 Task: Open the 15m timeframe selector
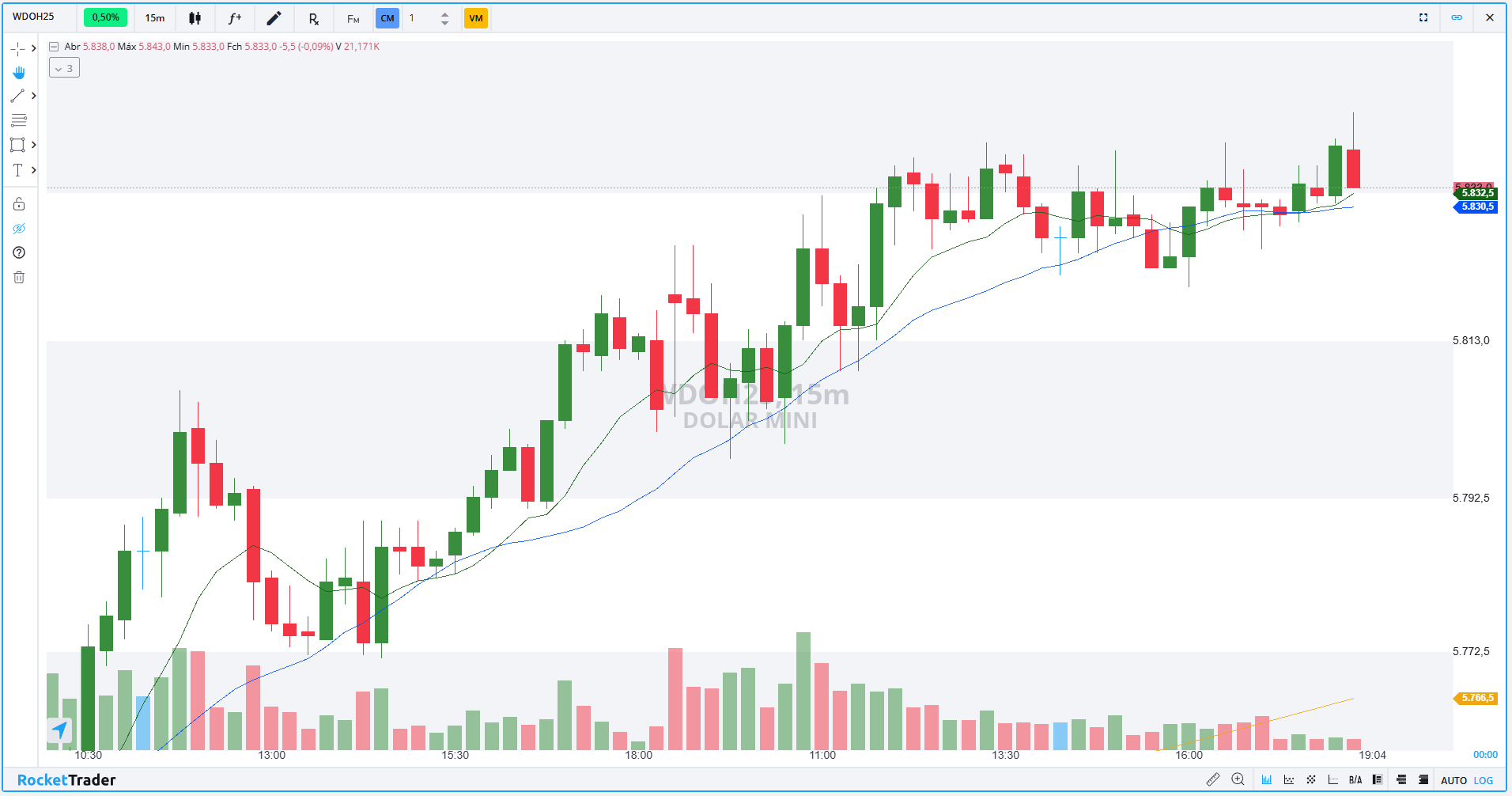point(155,18)
